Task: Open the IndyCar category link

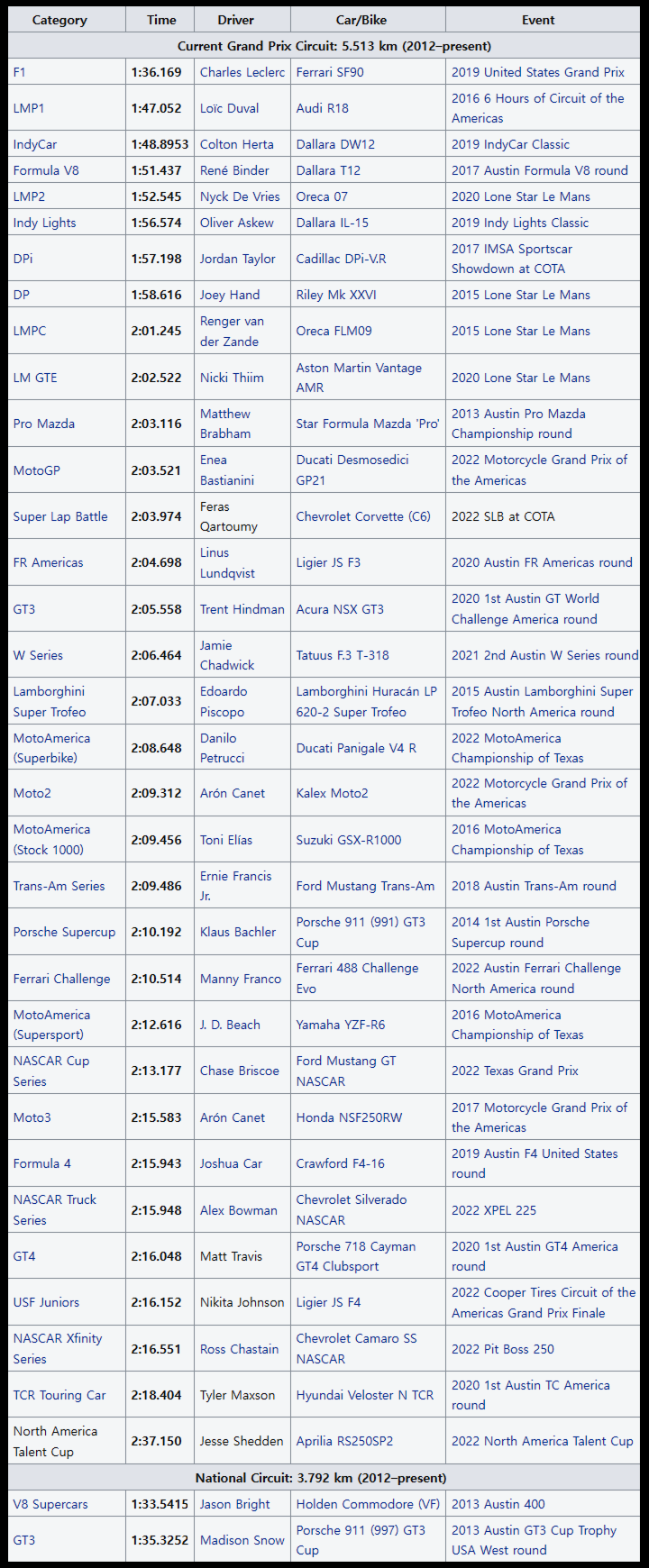Action: coord(35,144)
